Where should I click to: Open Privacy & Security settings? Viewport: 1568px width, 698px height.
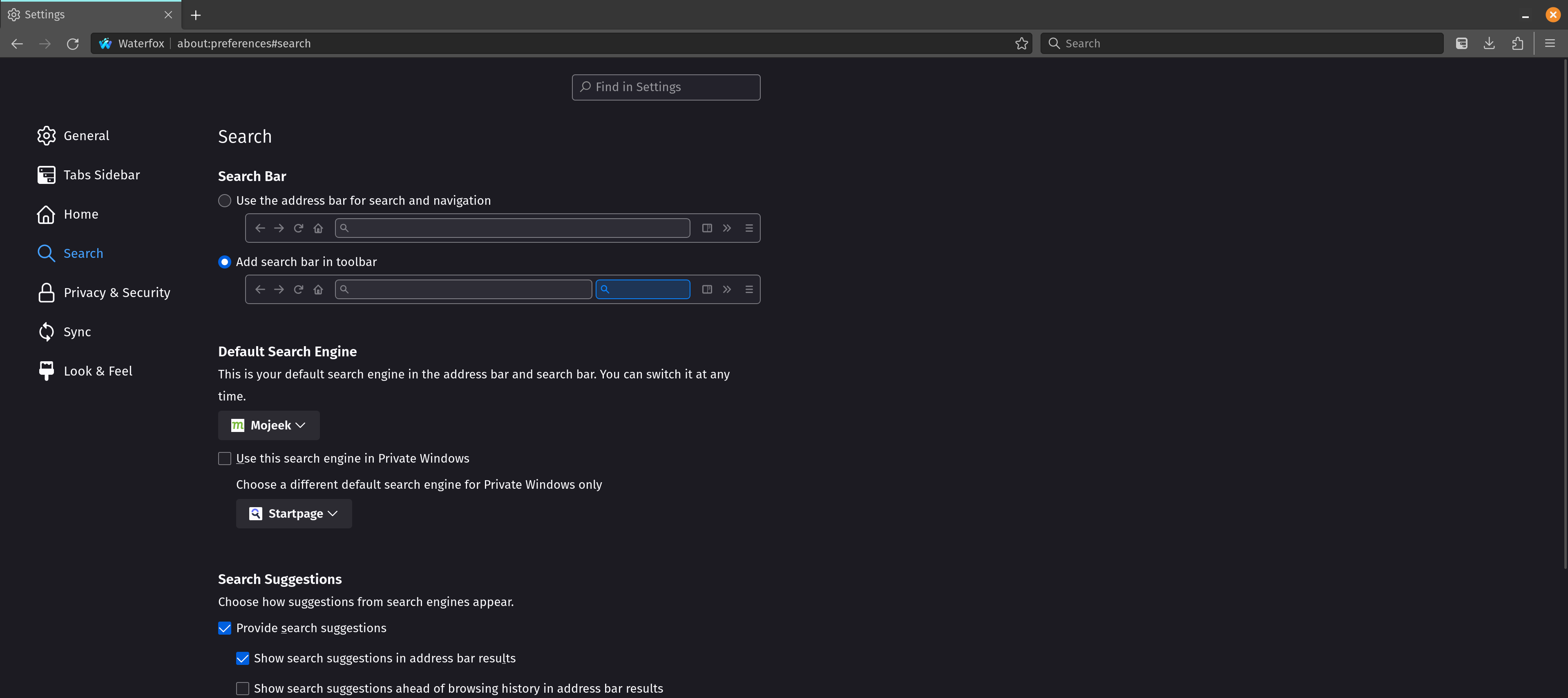tap(117, 292)
